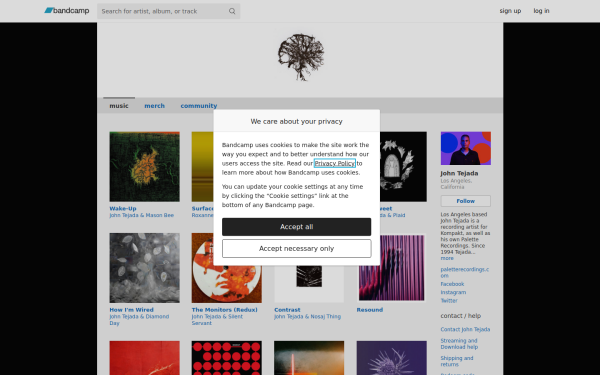
Task: Click the tree logo banner image
Action: point(301,57)
